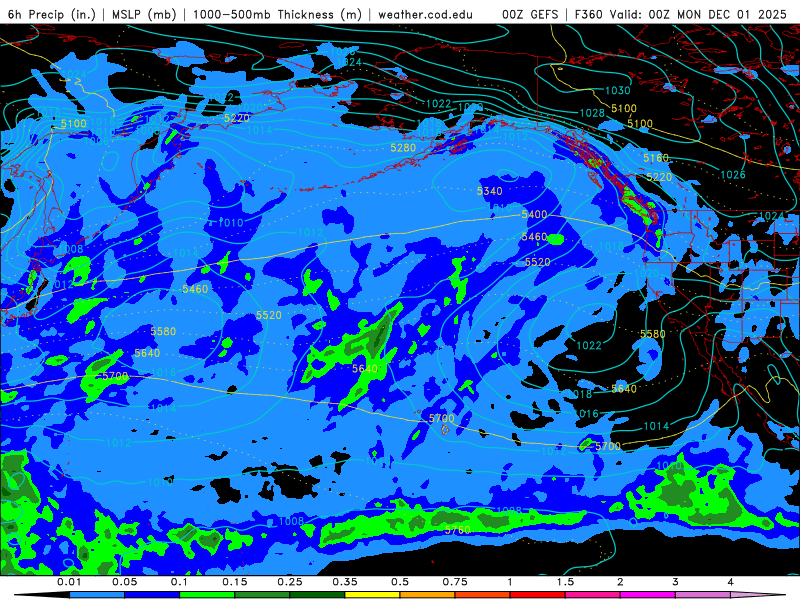Click the "1028" pressure contour label
The image size is (800, 600).
592,113
